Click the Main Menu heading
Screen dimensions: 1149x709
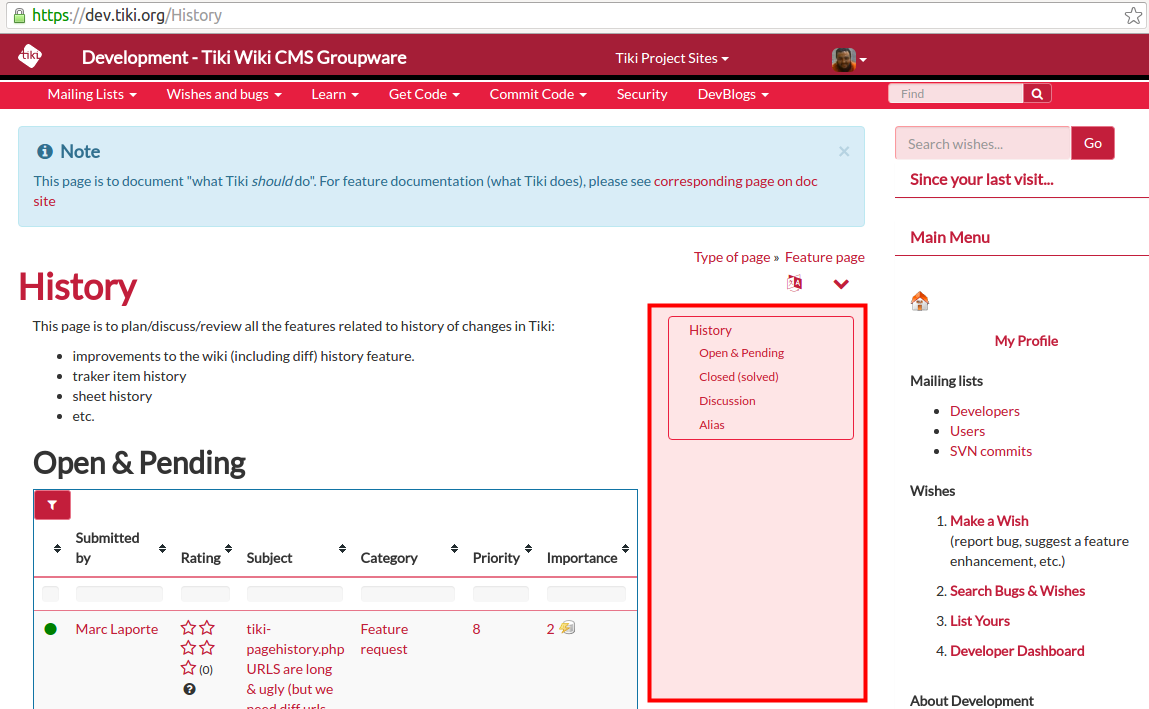point(950,237)
